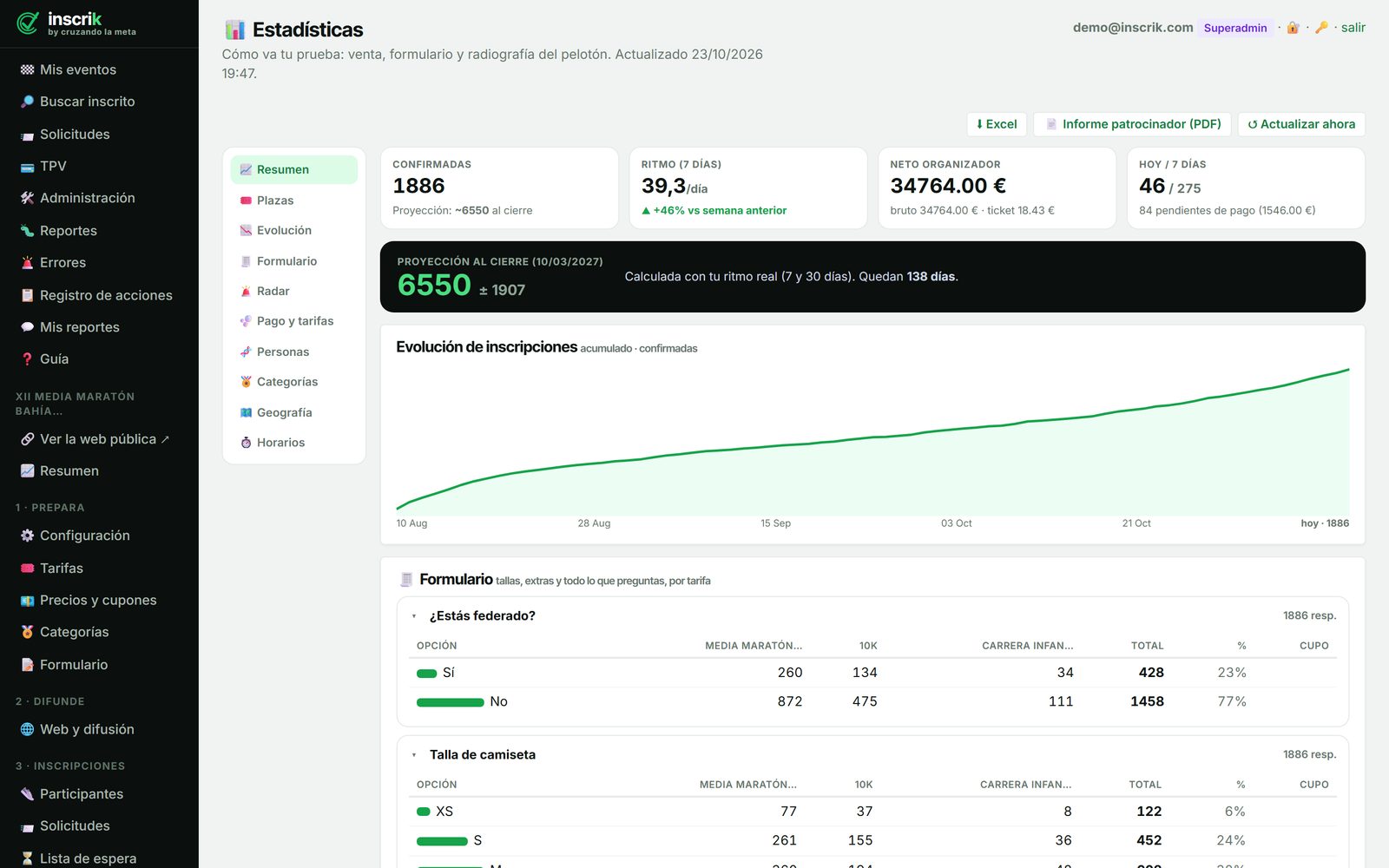Image resolution: width=1389 pixels, height=868 pixels.
Task: Click the Mis eventos checkered flag icon
Action: point(28,69)
